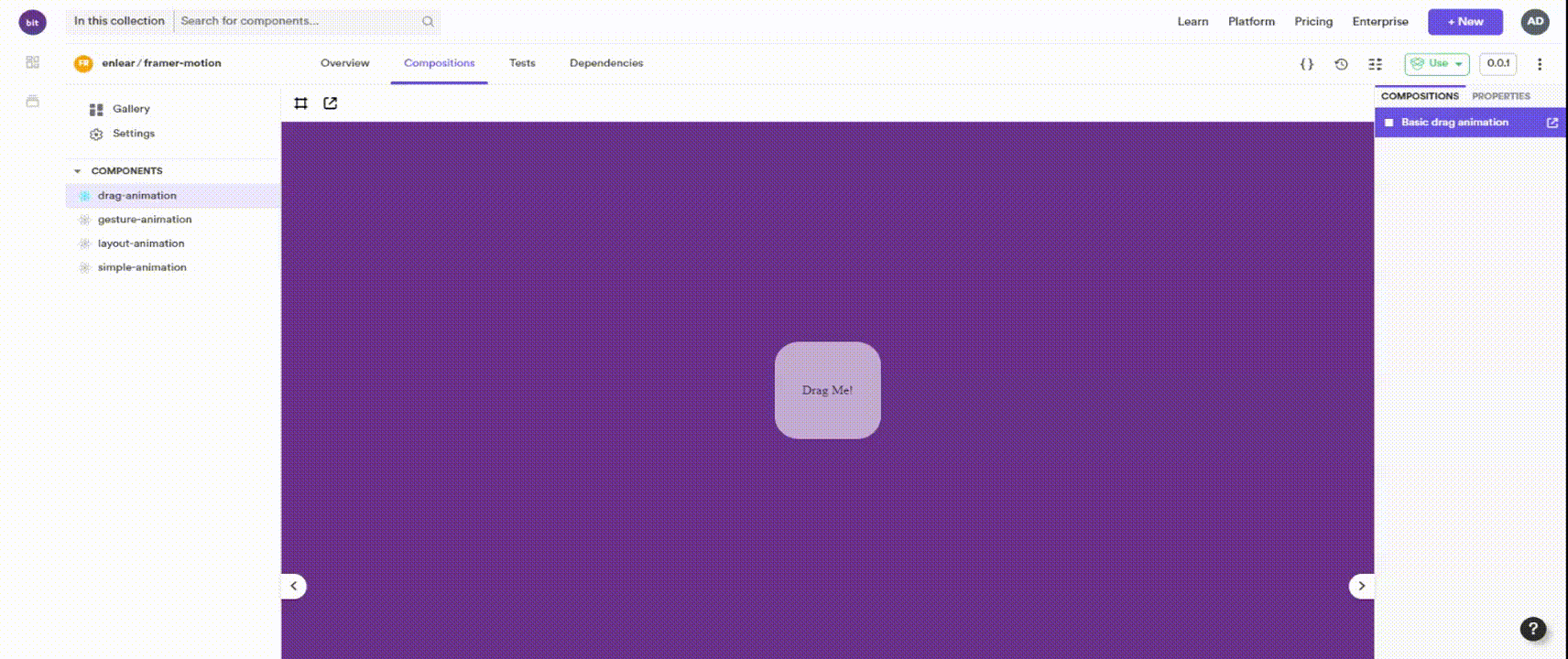Collapse the right panel with arrow
The width and height of the screenshot is (1568, 659).
tap(1361, 586)
